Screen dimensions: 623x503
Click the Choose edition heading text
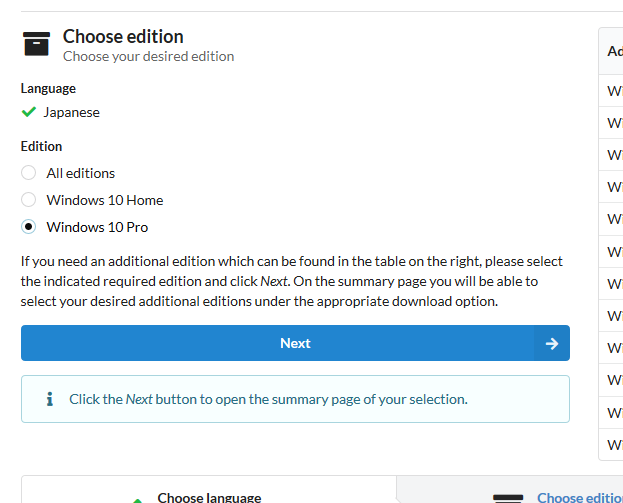(123, 37)
